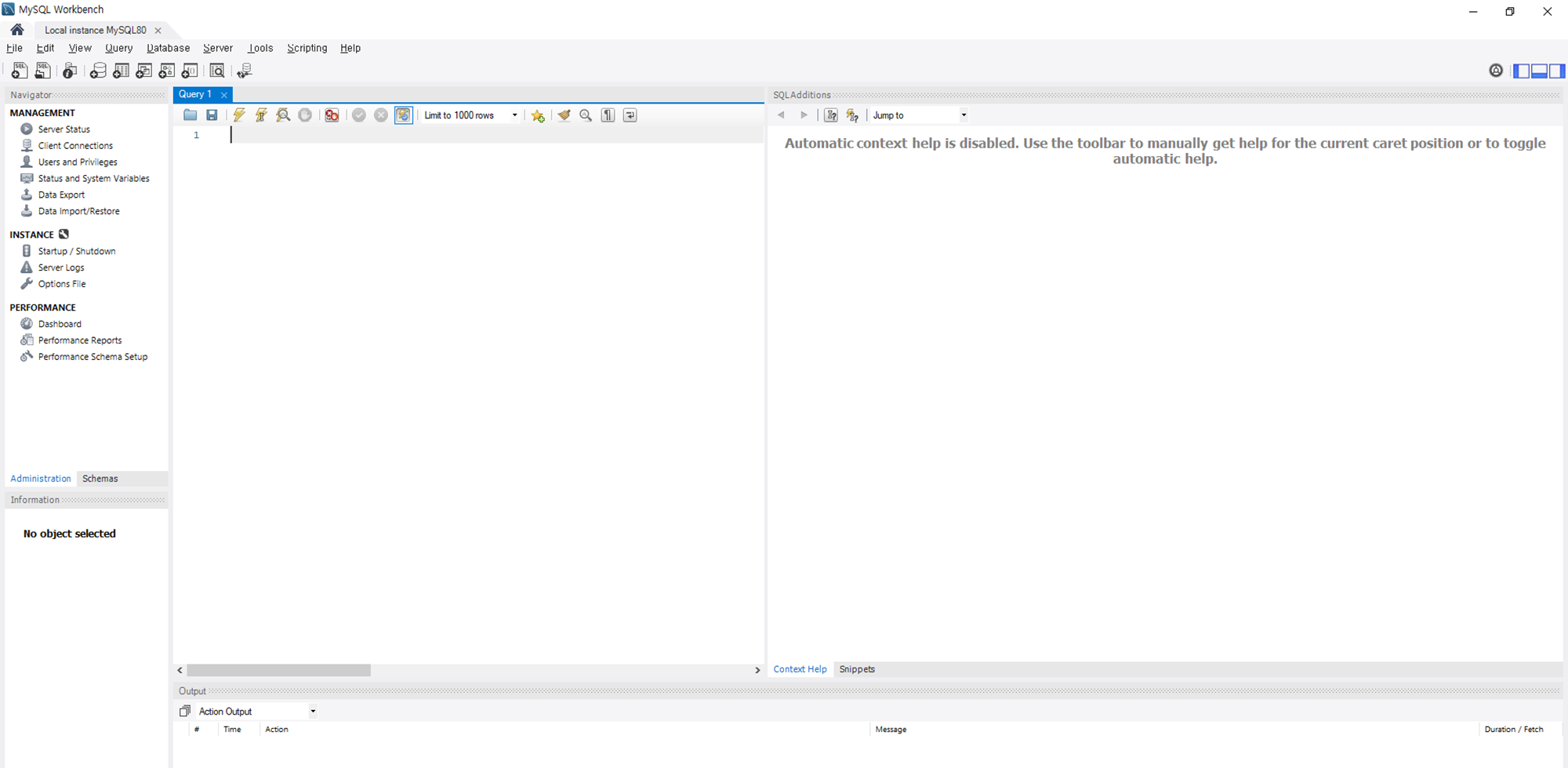Execute the whole script with lightning icon

[x=239, y=115]
